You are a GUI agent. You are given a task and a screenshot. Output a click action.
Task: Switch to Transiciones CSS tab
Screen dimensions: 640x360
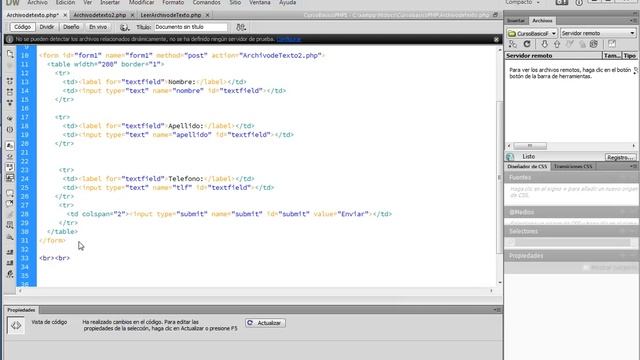tap(573, 166)
